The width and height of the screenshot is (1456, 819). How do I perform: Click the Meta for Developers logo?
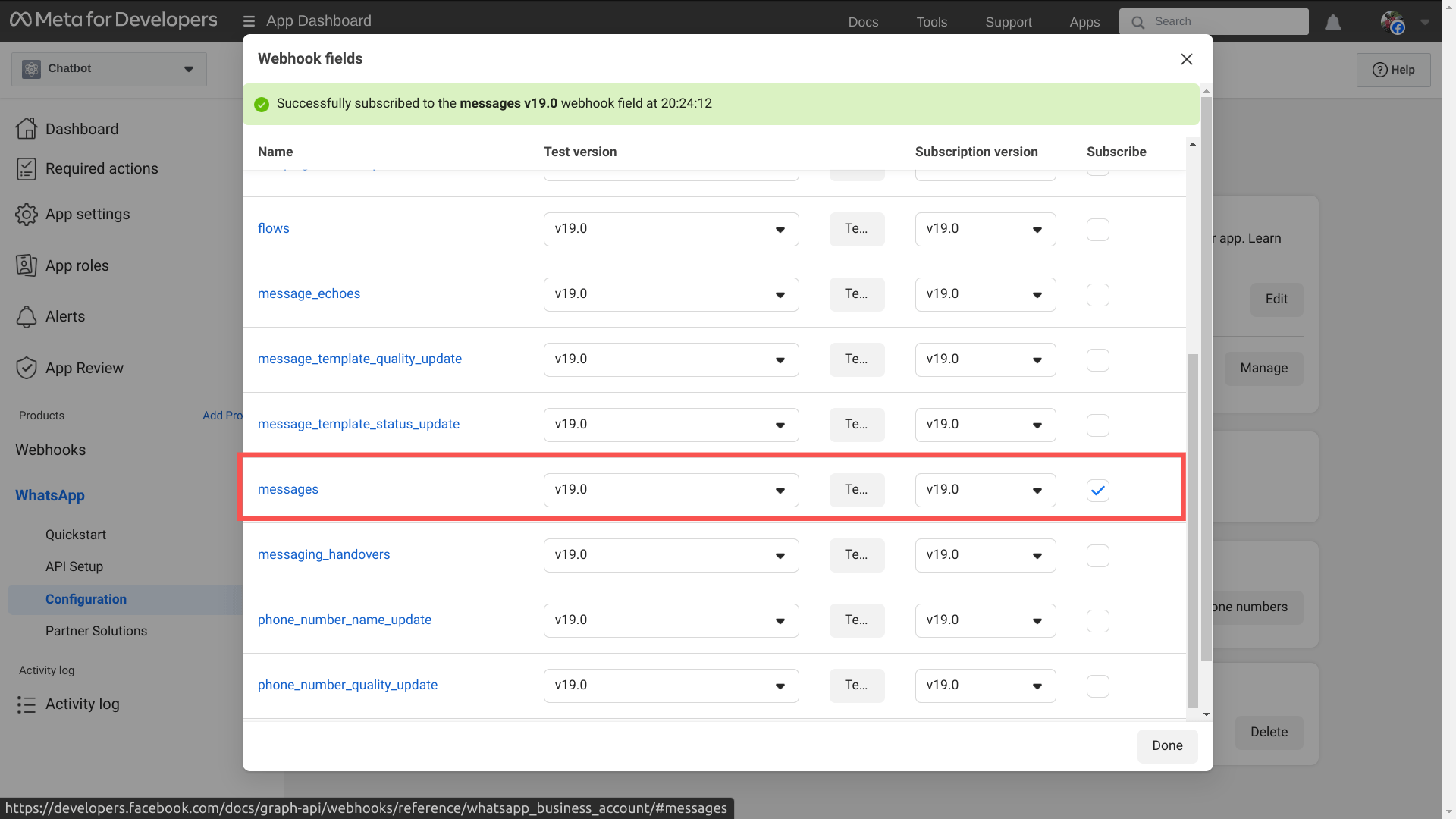coord(114,20)
